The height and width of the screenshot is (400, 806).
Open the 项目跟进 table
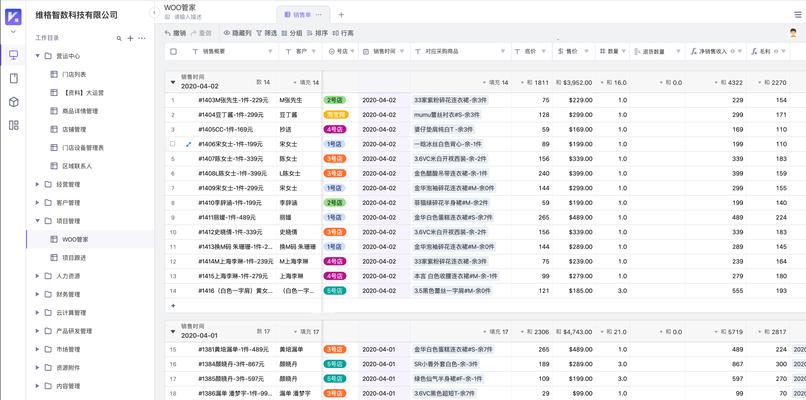point(74,258)
